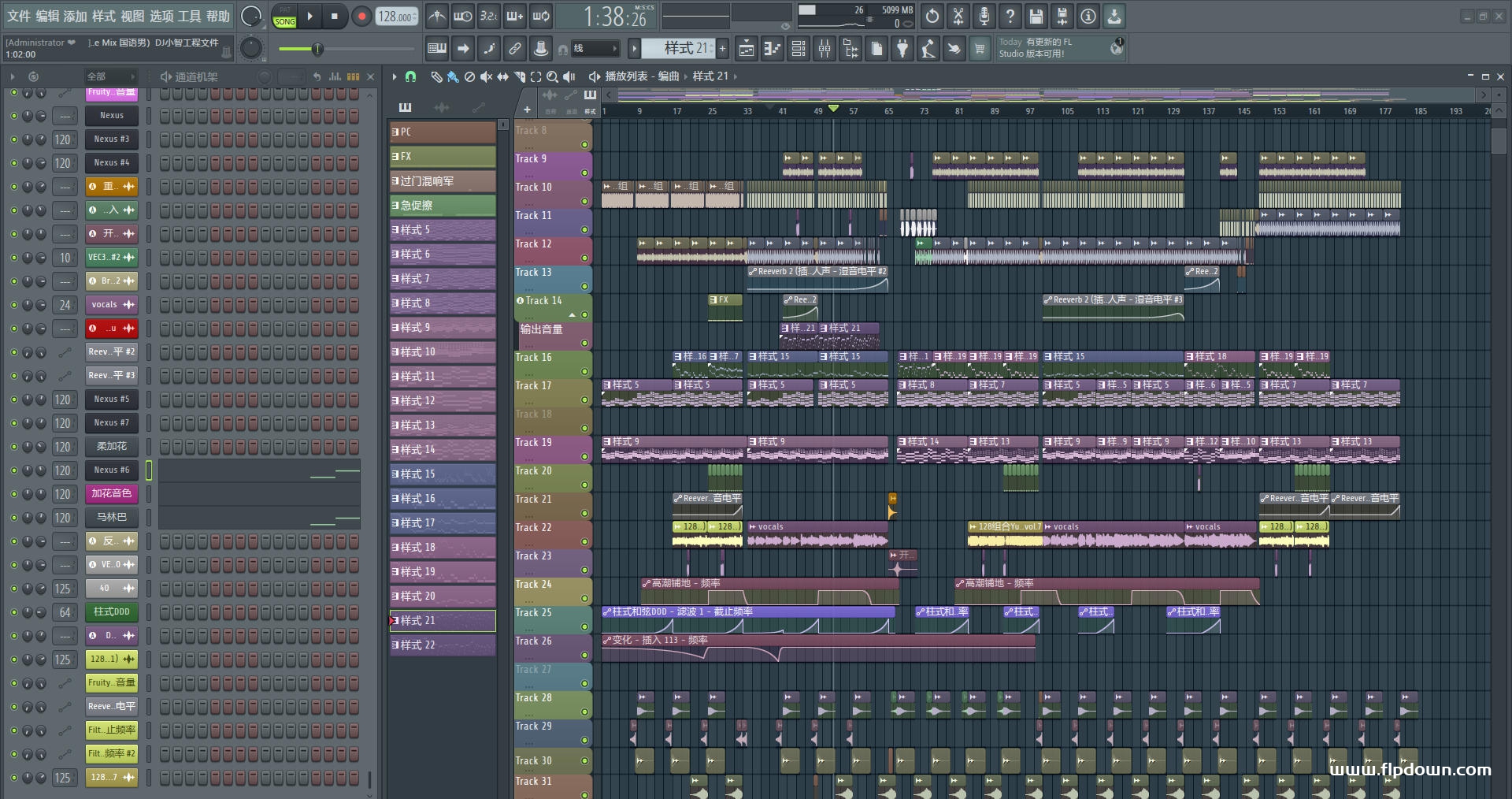Select the mute tool in playlist toolbar

pyautogui.click(x=486, y=76)
